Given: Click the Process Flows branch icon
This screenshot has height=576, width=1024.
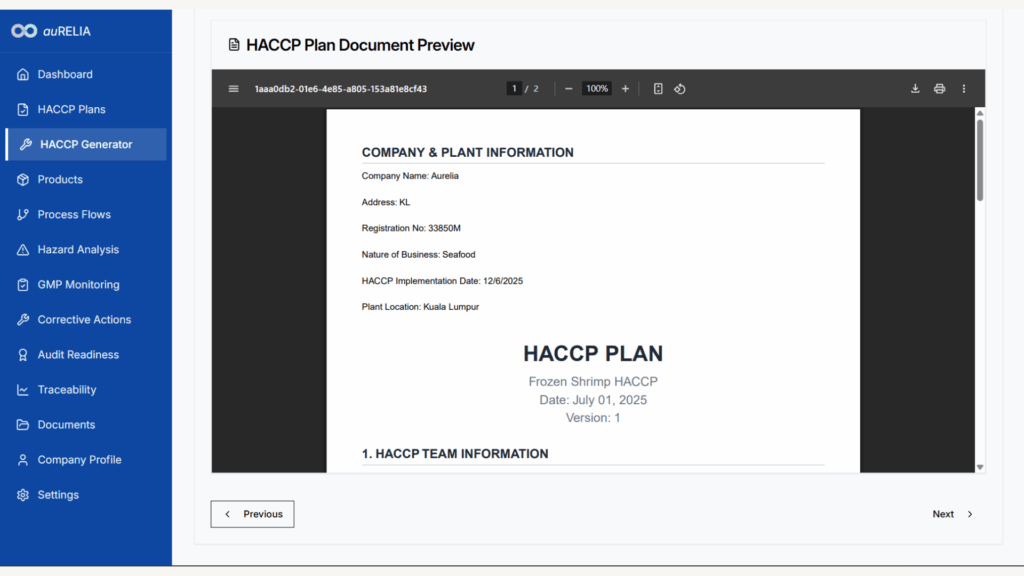Looking at the screenshot, I should [23, 214].
